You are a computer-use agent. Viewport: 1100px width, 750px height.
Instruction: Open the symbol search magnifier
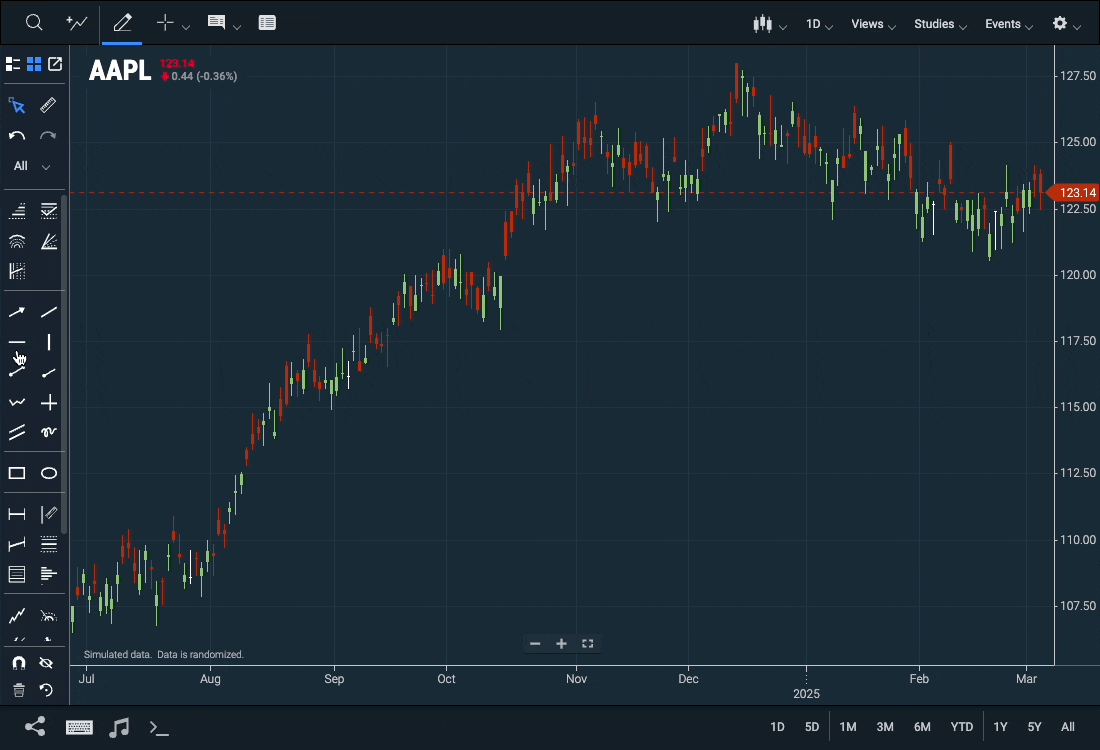pyautogui.click(x=34, y=22)
